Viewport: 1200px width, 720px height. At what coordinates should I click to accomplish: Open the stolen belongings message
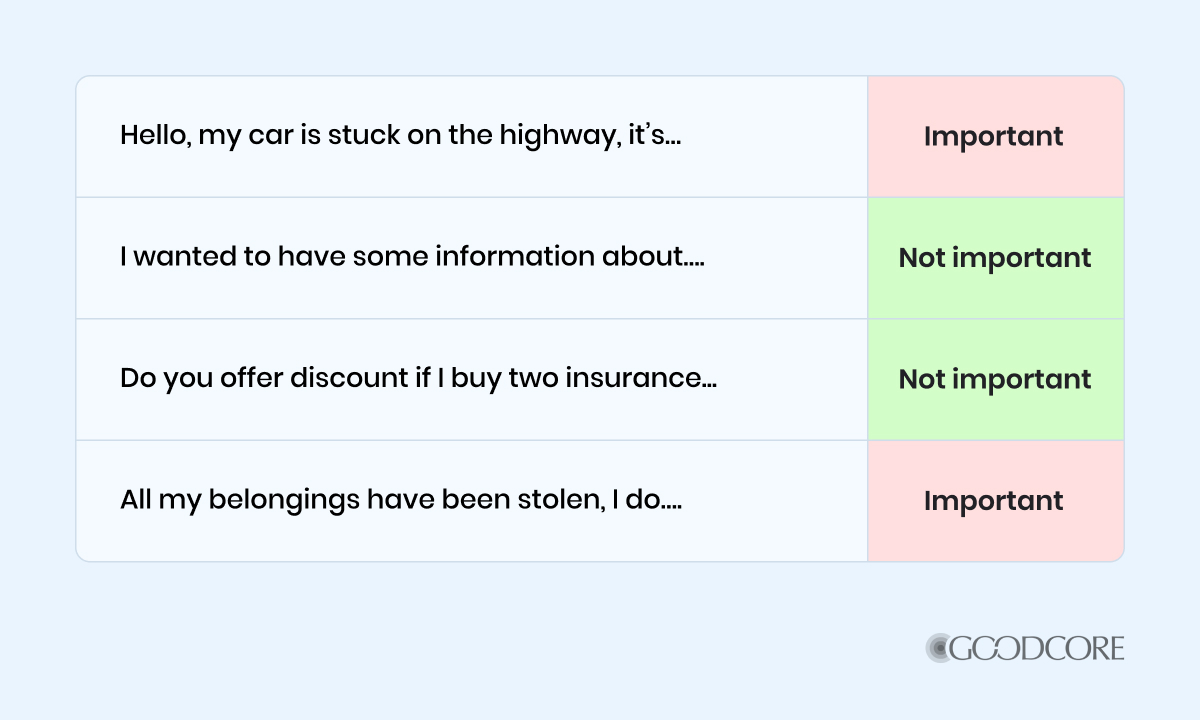click(401, 500)
